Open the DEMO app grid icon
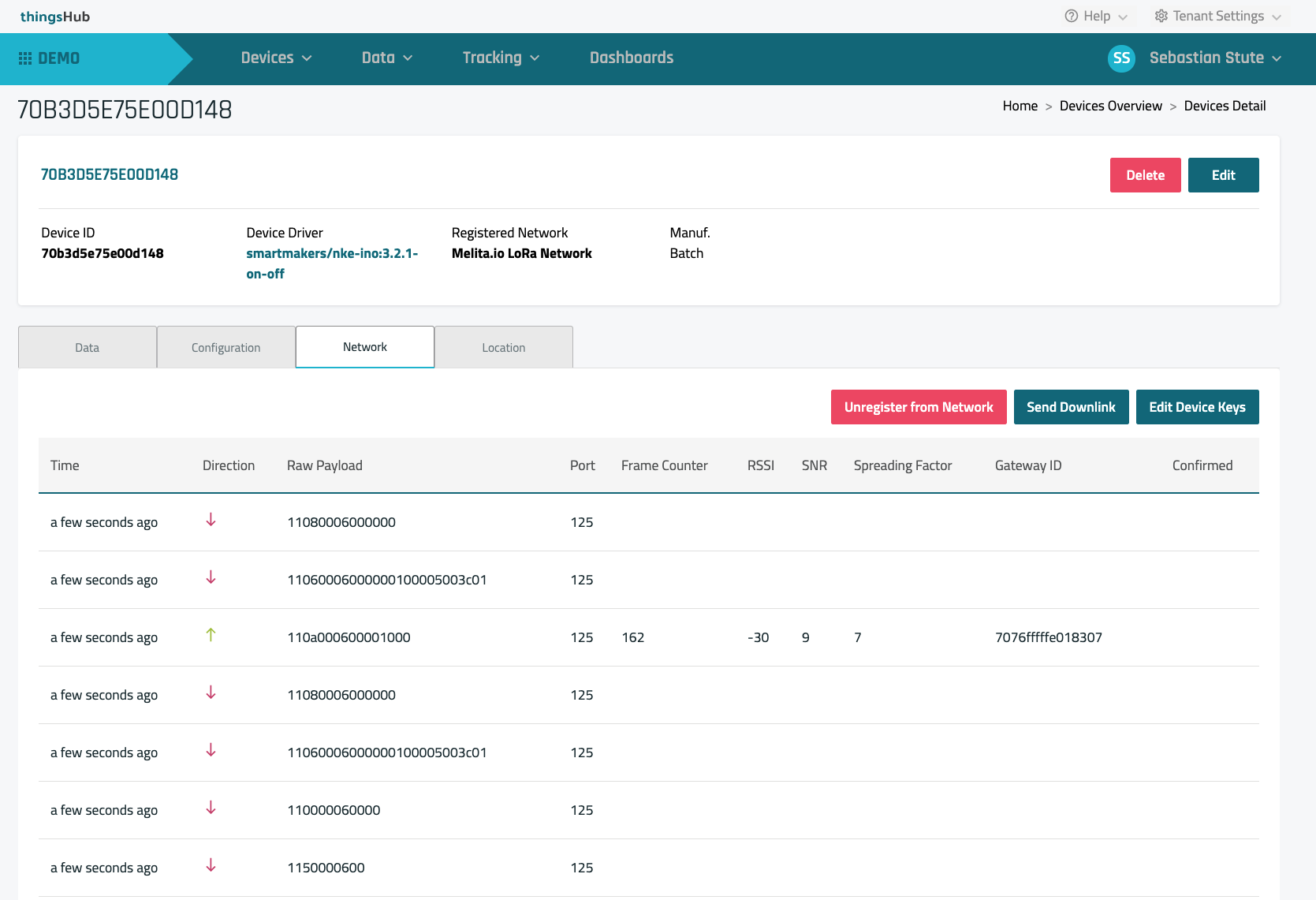The height and width of the screenshot is (900, 1316). (25, 58)
